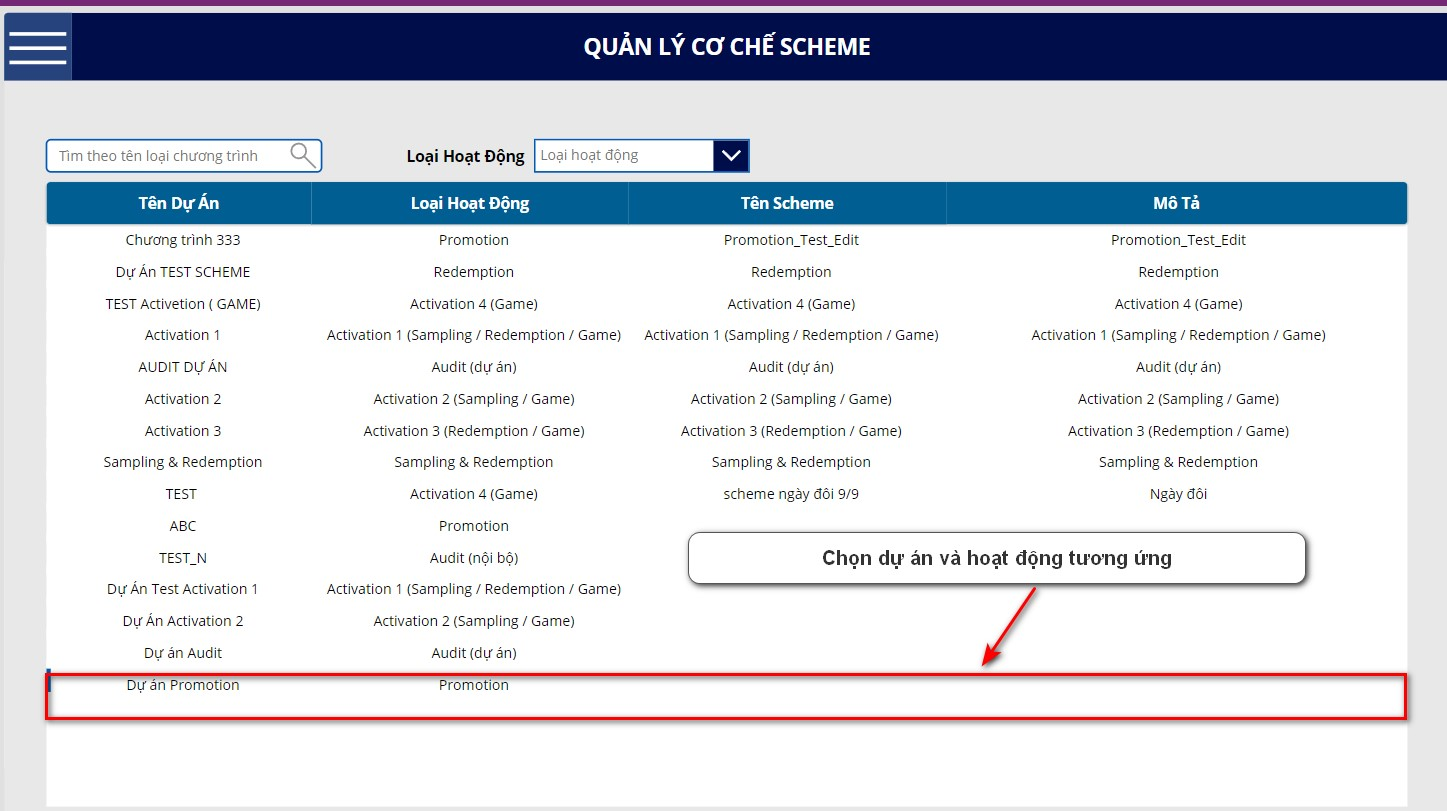Click 'Activation 1 (Sampling / Redemption / Game)' activity in Dự Án Test Activation 1 row
The width and height of the screenshot is (1447, 811).
point(474,589)
